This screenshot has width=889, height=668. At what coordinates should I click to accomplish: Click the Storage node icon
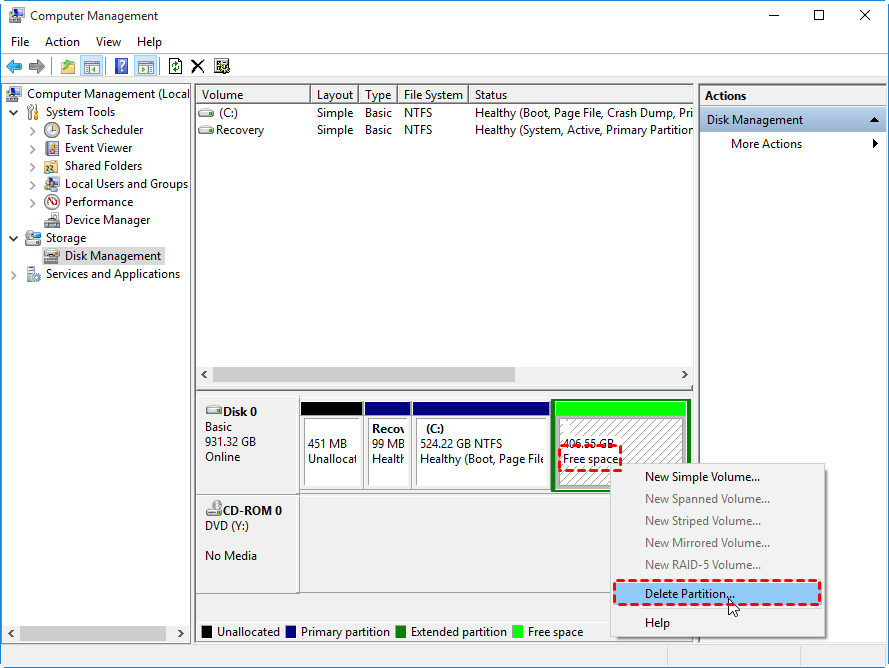(x=33, y=238)
